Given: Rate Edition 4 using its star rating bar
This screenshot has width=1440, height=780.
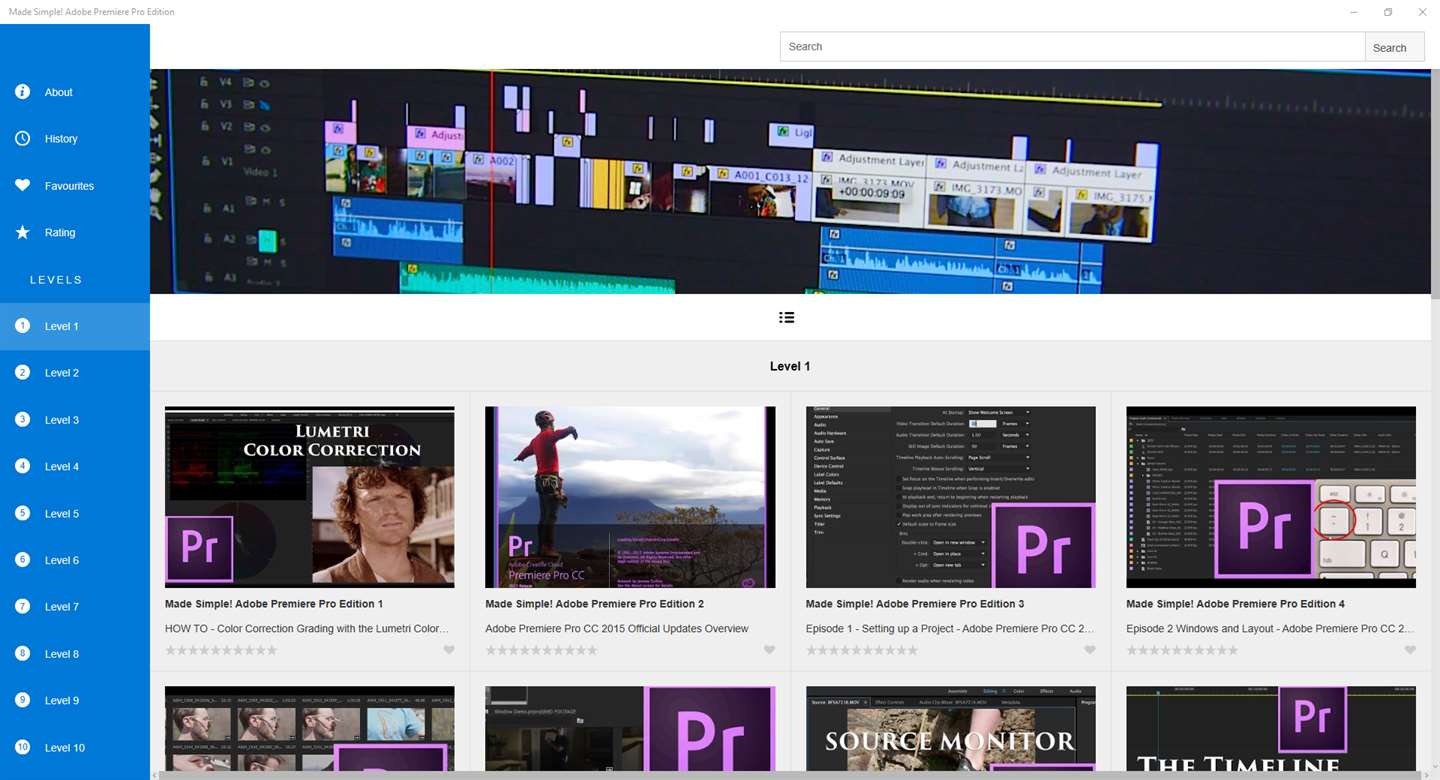Looking at the screenshot, I should [1182, 650].
